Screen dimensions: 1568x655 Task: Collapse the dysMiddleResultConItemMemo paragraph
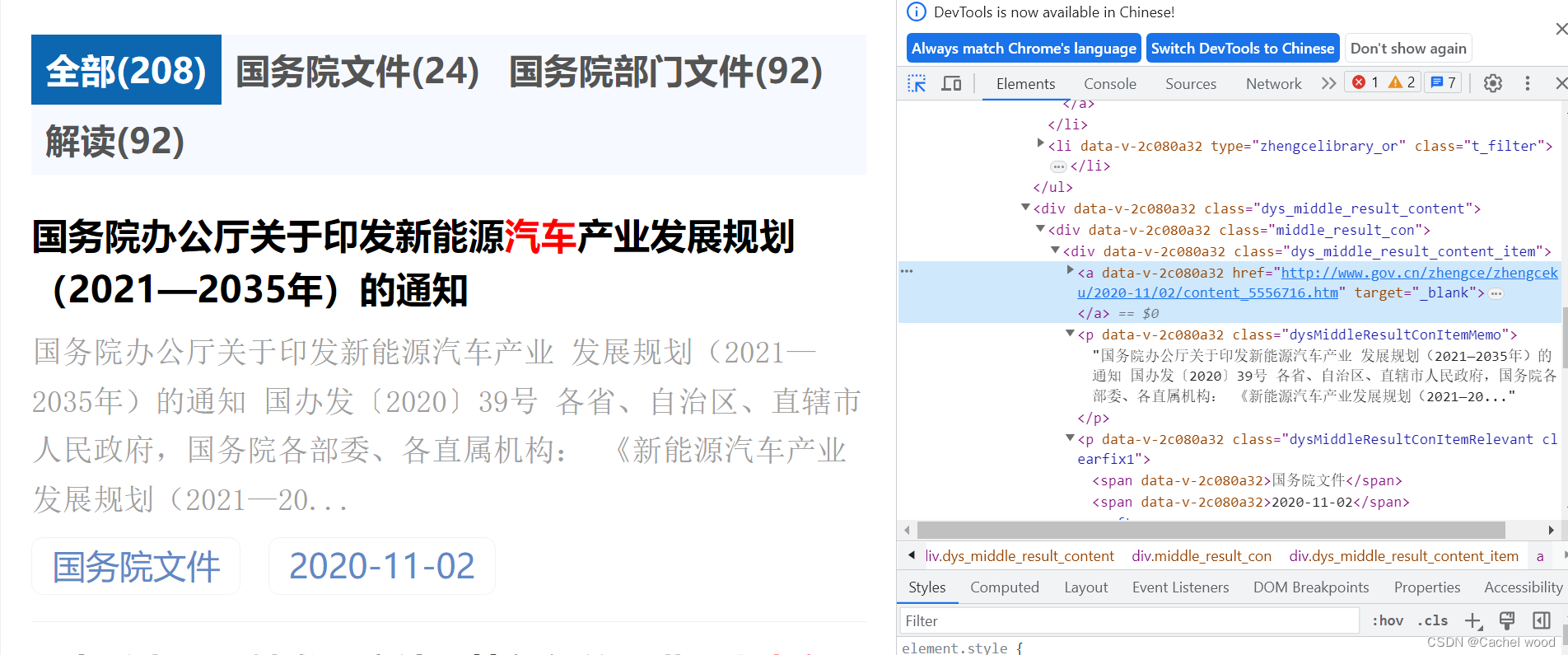click(x=1071, y=334)
